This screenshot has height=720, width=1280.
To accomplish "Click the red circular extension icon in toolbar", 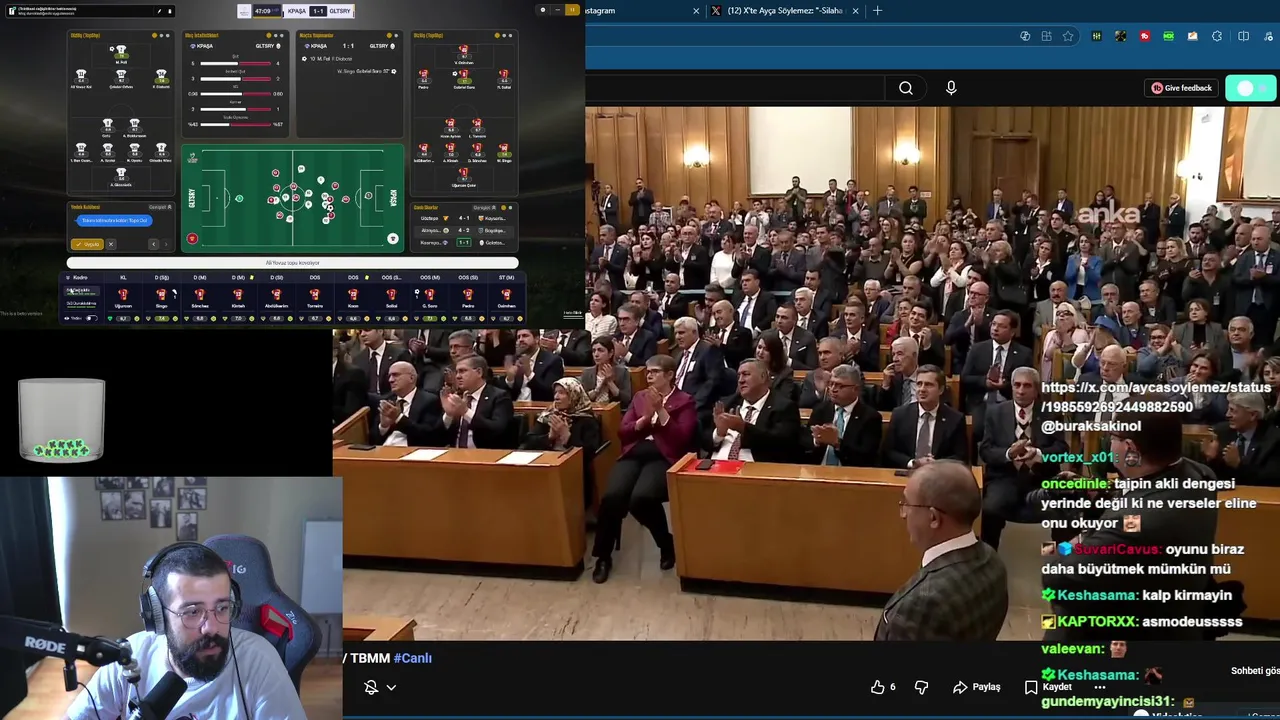I will [x=1145, y=36].
